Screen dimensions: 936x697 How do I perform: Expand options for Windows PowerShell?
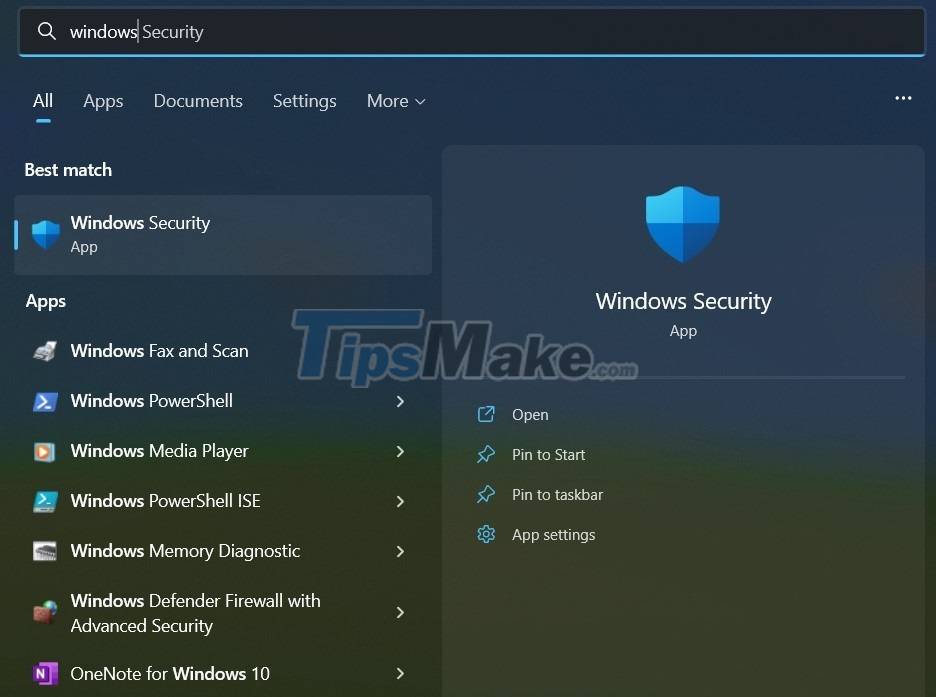pos(400,401)
